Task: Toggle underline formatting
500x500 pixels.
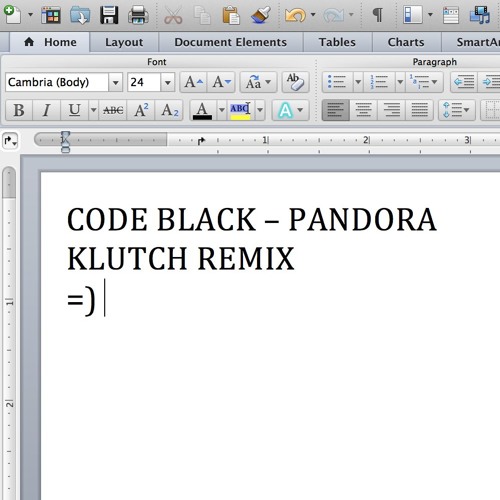Action: (74, 110)
